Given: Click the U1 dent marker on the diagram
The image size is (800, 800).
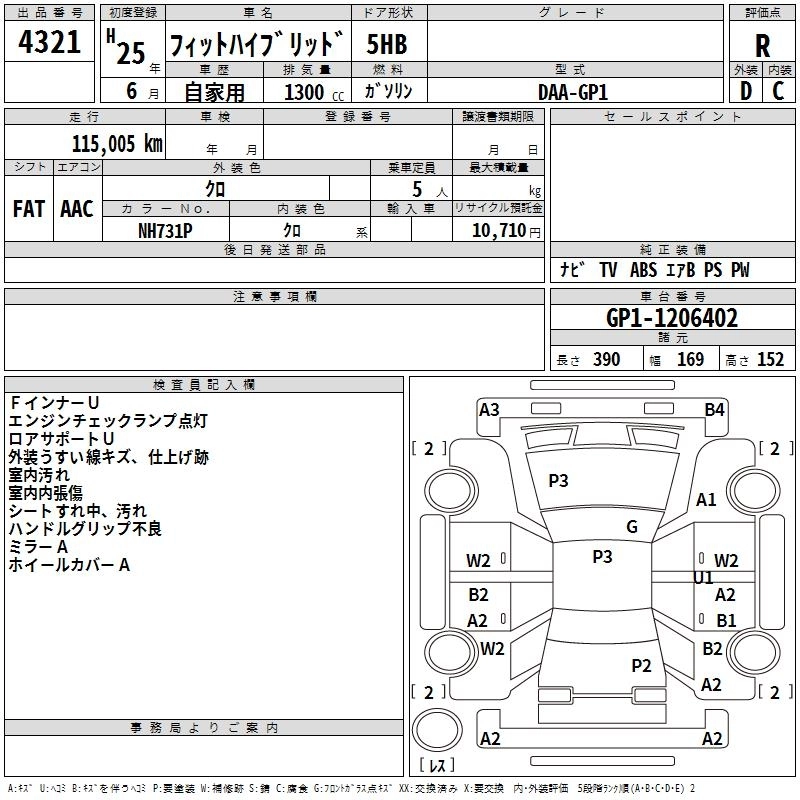Looking at the screenshot, I should tap(704, 578).
